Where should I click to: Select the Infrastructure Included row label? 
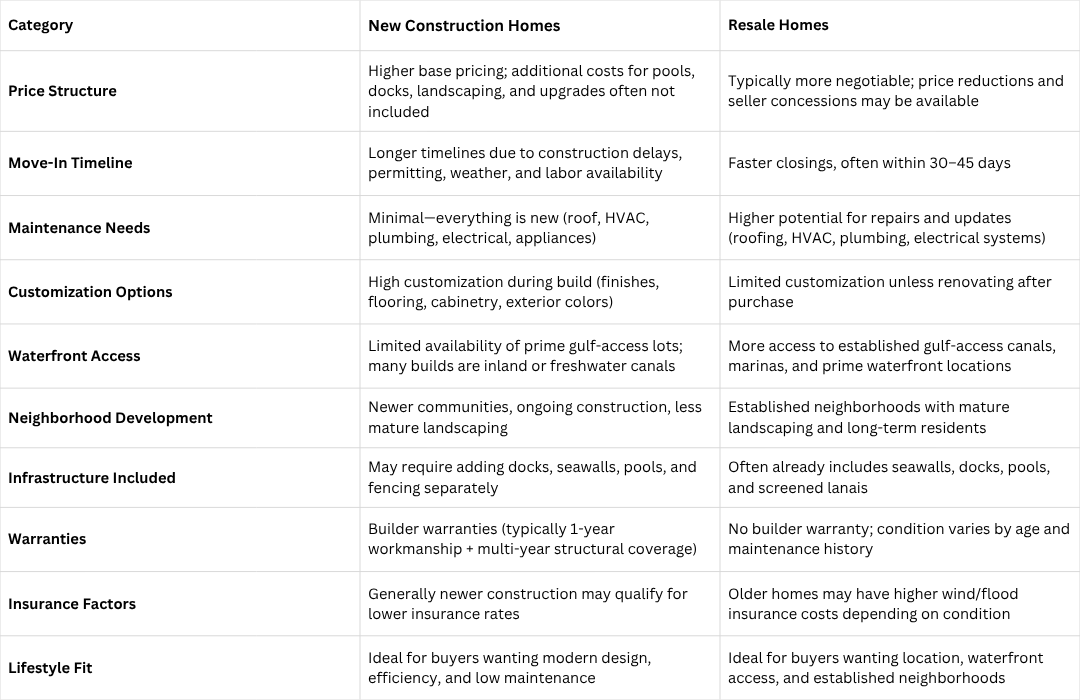(x=92, y=478)
